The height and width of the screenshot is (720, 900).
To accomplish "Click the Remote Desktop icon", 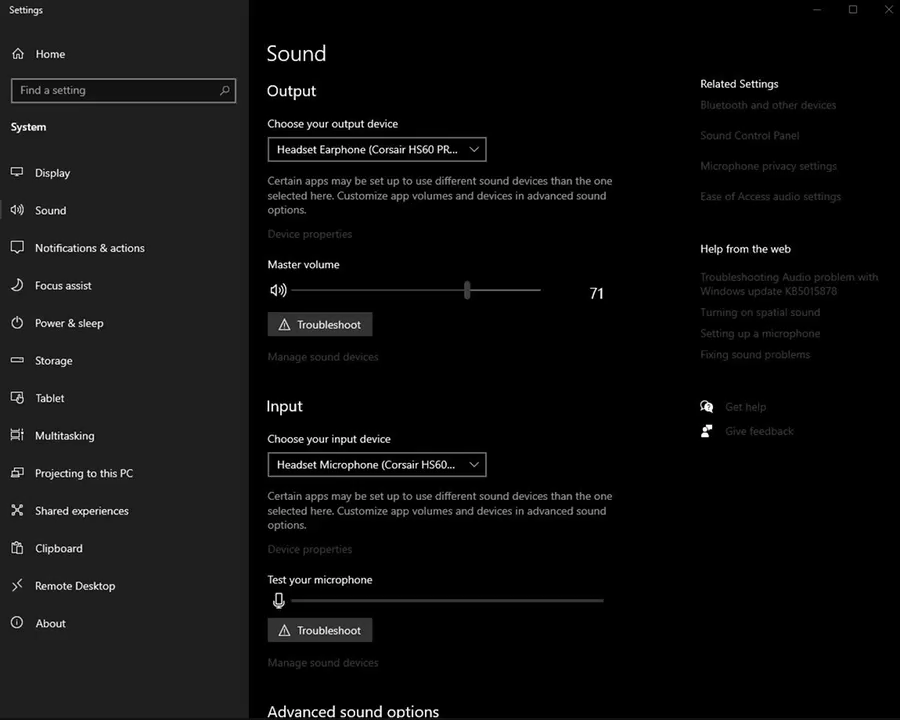I will 17,586.
